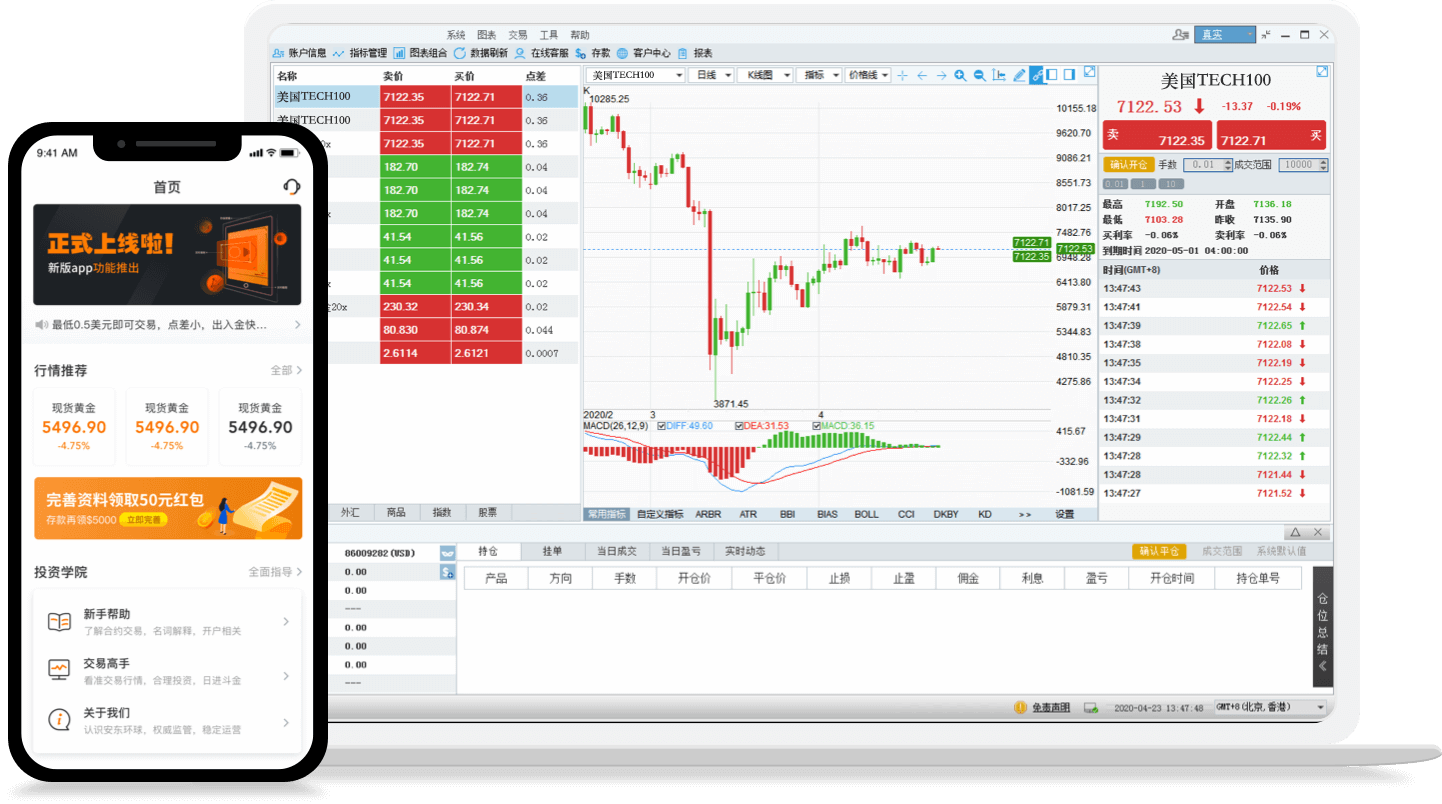Open the GMT+8 timezone dropdown

coord(1321,707)
